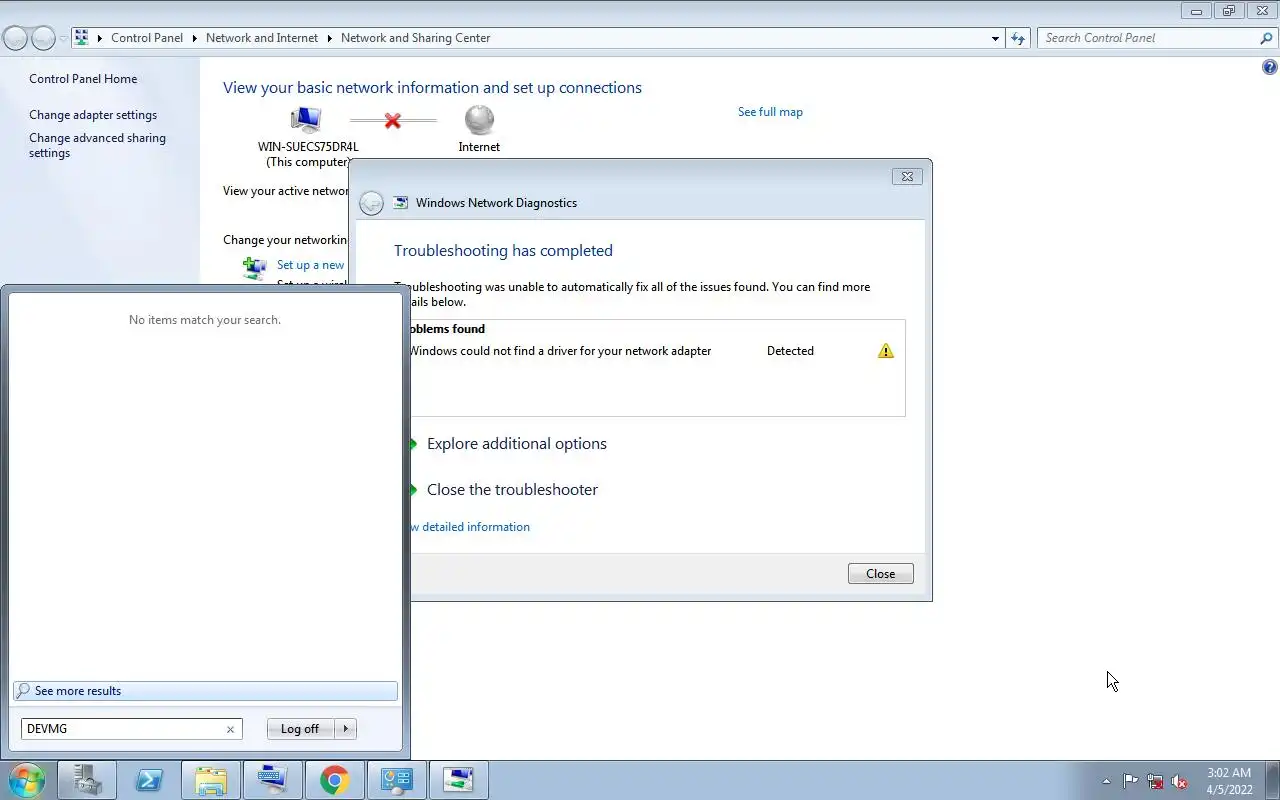
Task: Clear the Start menu search text
Action: point(230,729)
